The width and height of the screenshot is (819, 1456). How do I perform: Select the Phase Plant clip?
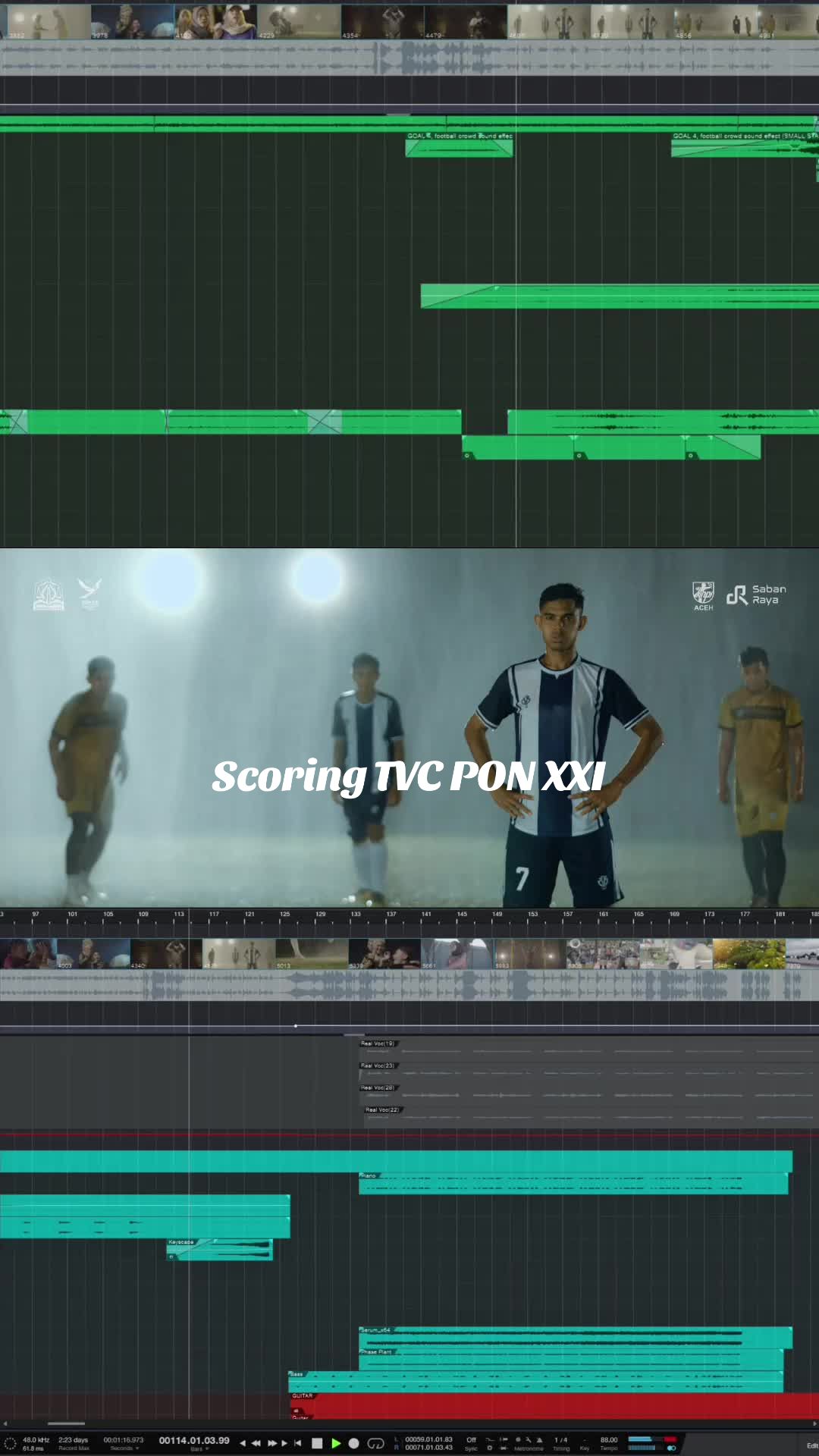(571, 1359)
